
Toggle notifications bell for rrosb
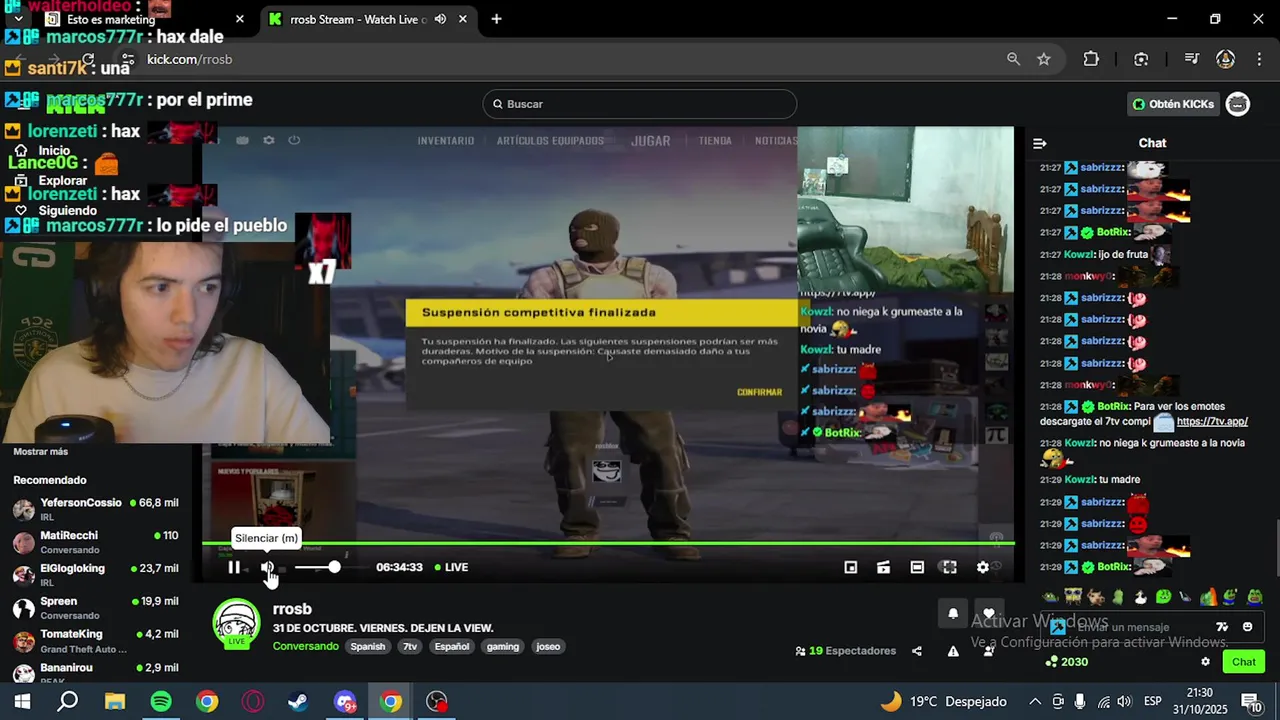(x=953, y=614)
